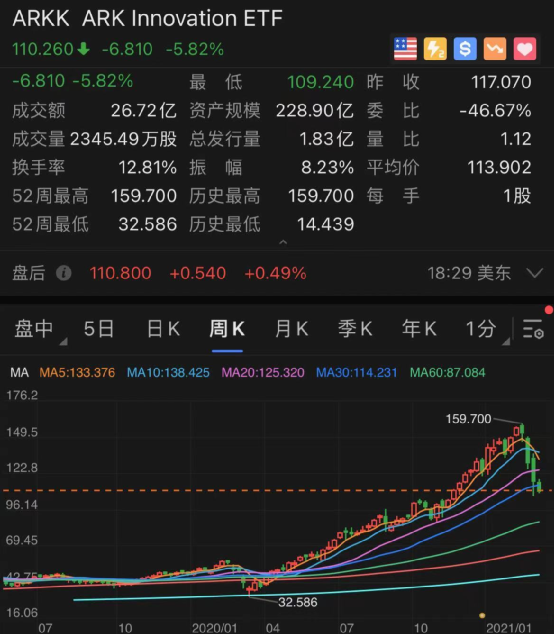Tap the US flag market icon
Image resolution: width=554 pixels, height=634 pixels.
point(405,49)
